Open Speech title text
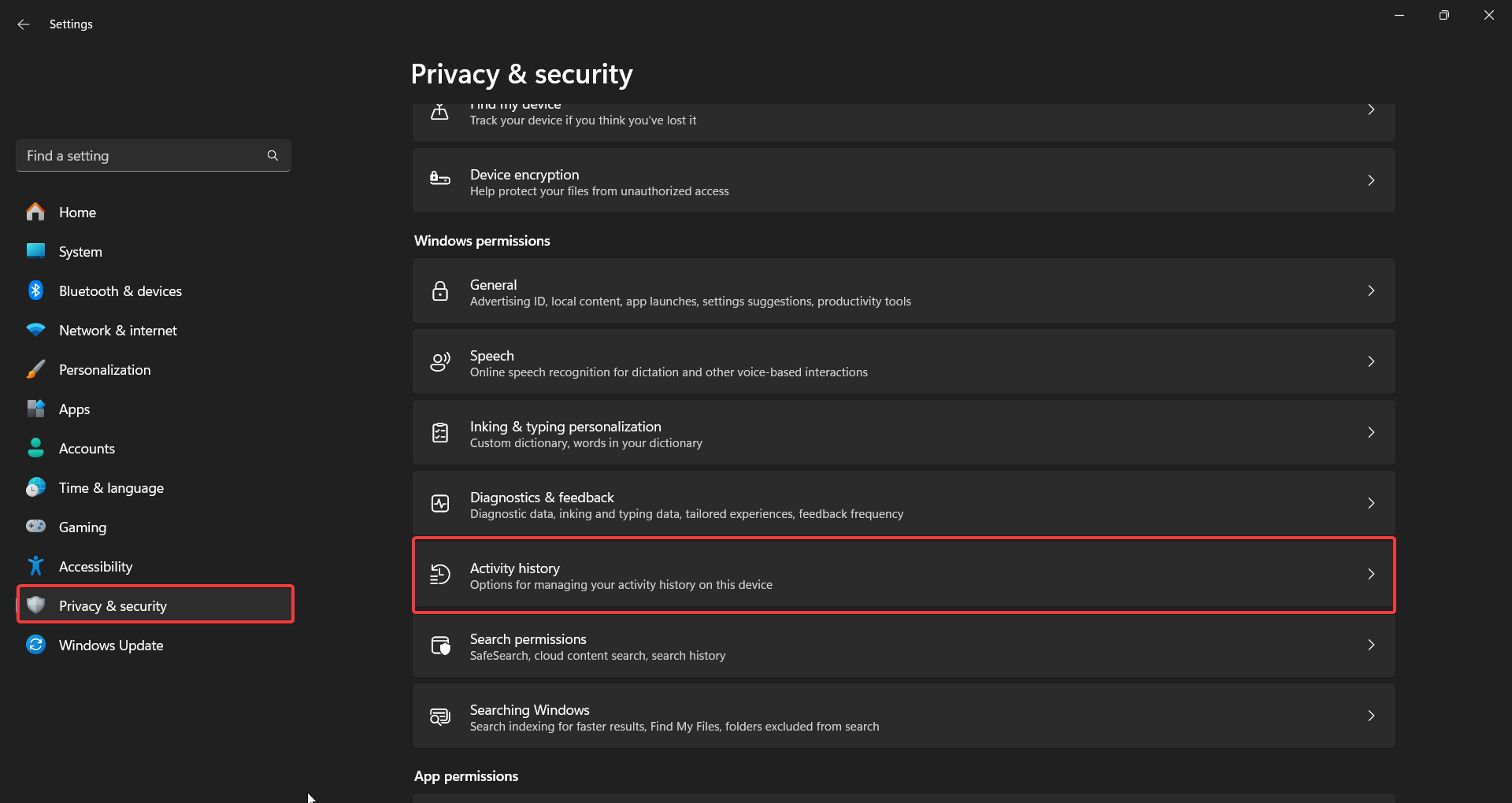The height and width of the screenshot is (803, 1512). point(492,356)
